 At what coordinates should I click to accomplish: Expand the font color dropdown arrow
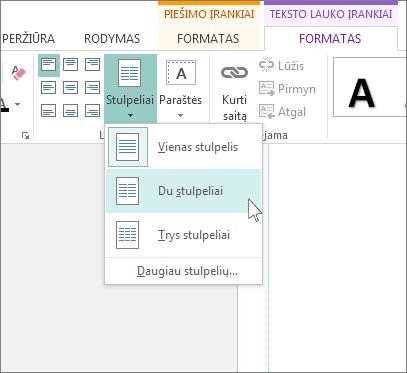17,104
